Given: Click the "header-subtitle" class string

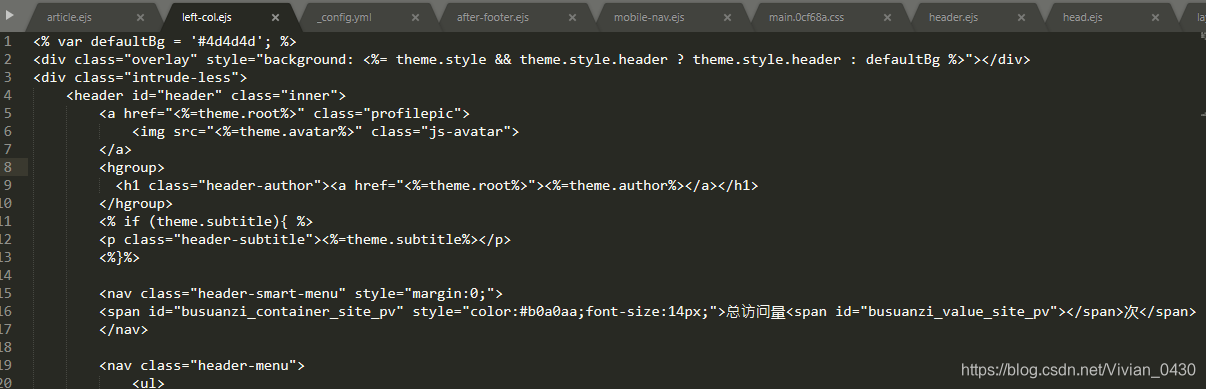Looking at the screenshot, I should (x=243, y=239).
